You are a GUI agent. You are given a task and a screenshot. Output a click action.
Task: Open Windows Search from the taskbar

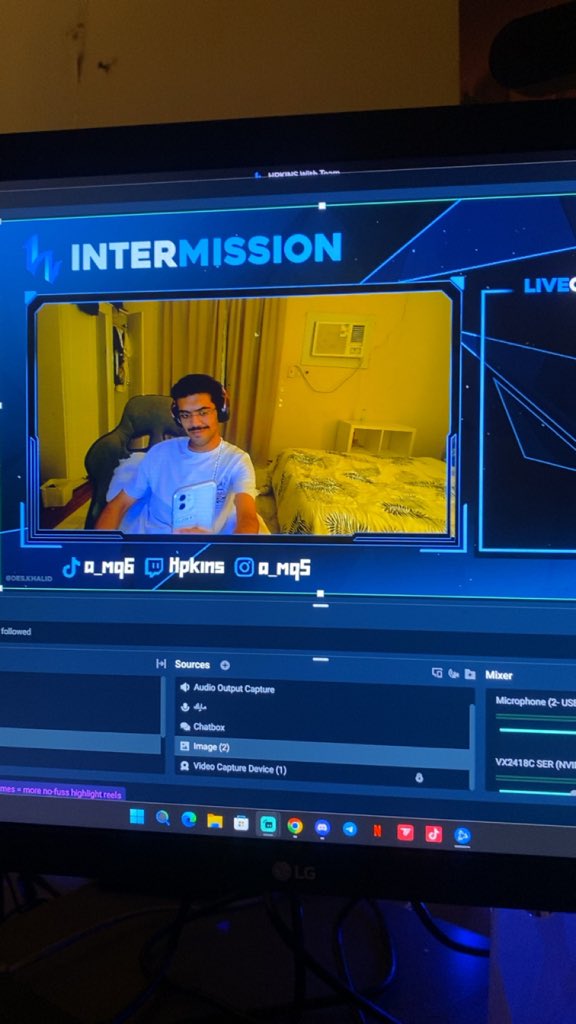pyautogui.click(x=163, y=818)
